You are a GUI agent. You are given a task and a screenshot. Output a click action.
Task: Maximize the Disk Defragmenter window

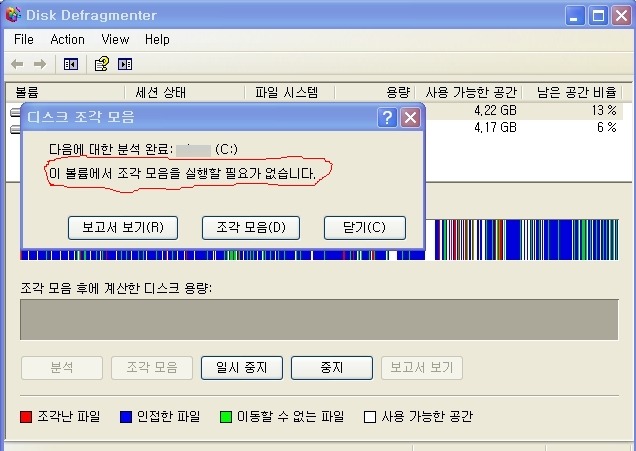point(598,15)
